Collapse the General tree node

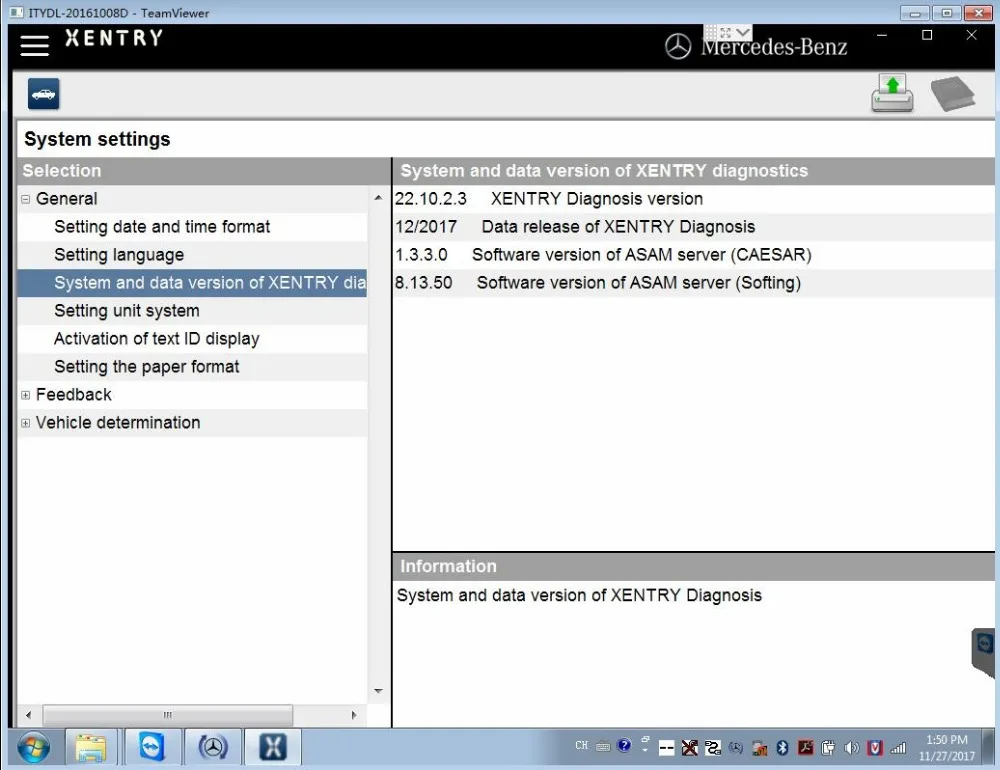pos(25,199)
